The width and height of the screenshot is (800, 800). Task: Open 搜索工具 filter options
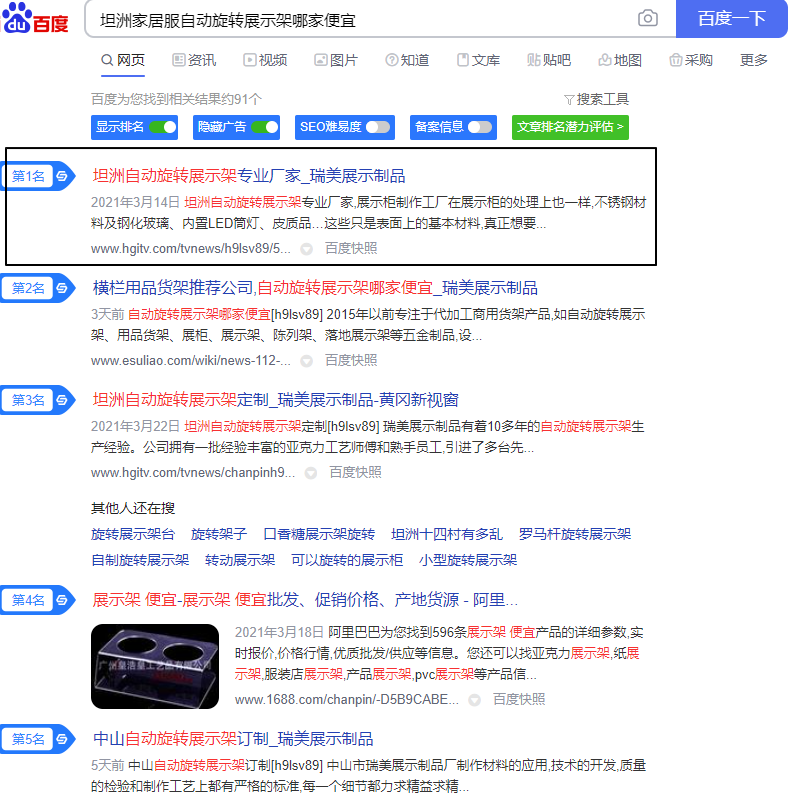(596, 99)
